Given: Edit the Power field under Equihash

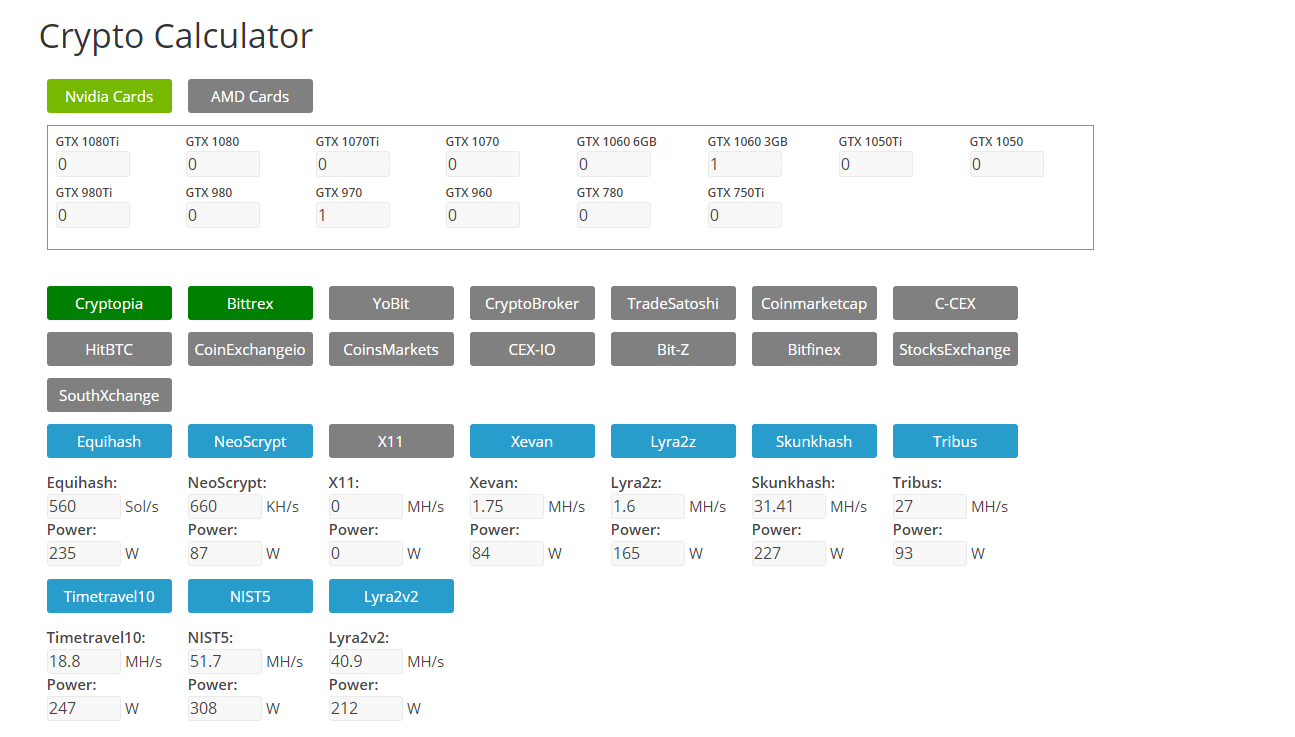Looking at the screenshot, I should [x=84, y=553].
